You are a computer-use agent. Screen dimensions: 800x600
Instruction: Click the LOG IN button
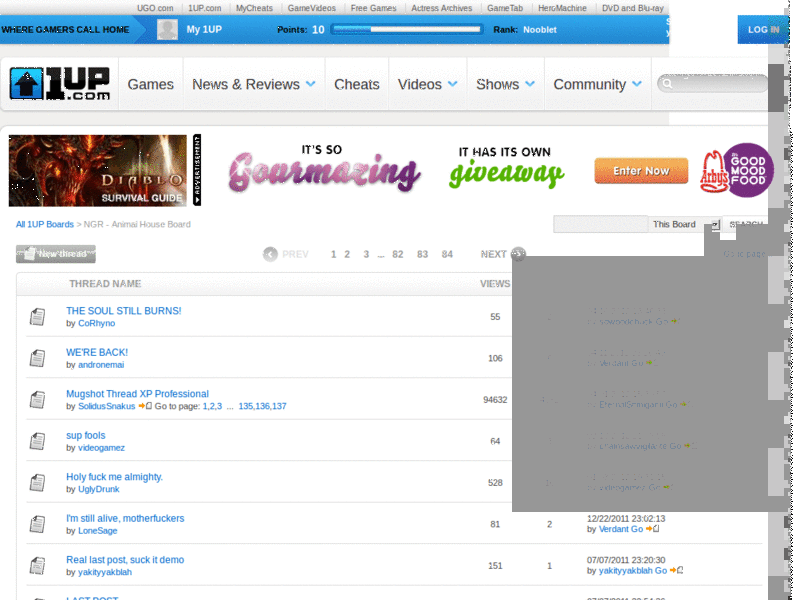point(763,30)
